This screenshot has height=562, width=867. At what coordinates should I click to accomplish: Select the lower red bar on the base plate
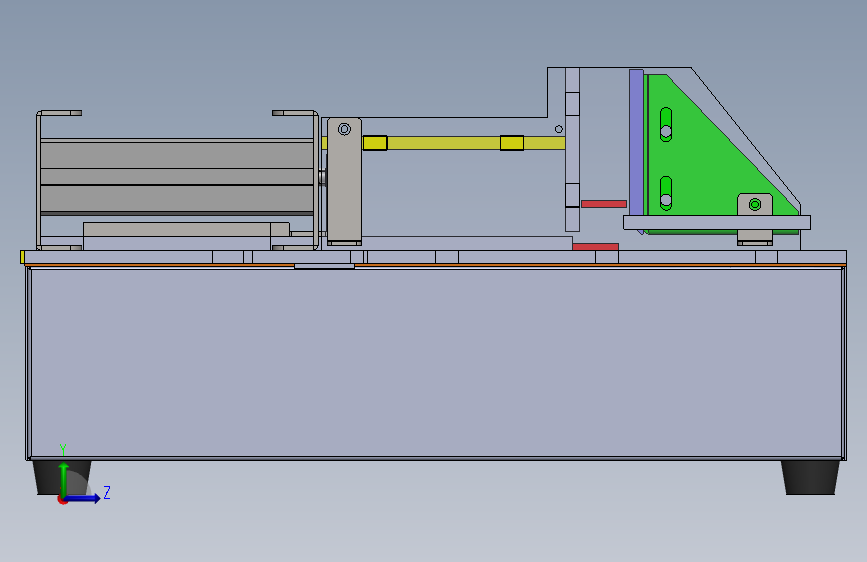click(x=596, y=247)
